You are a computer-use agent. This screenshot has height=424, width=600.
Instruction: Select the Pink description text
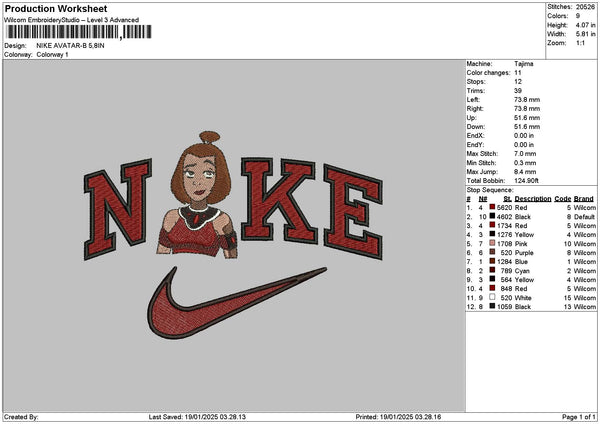521,244
